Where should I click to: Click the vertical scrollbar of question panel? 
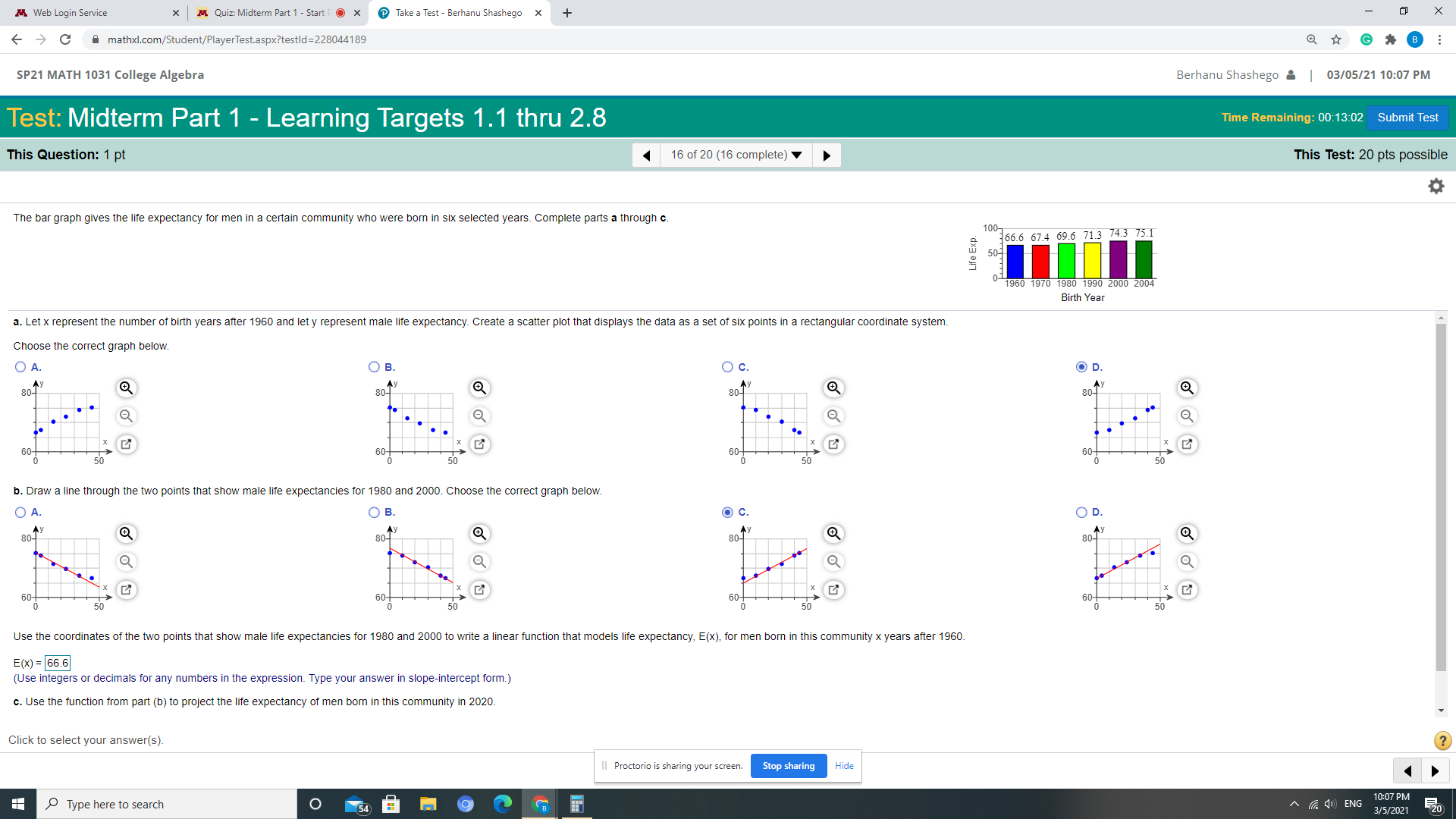(1441, 497)
